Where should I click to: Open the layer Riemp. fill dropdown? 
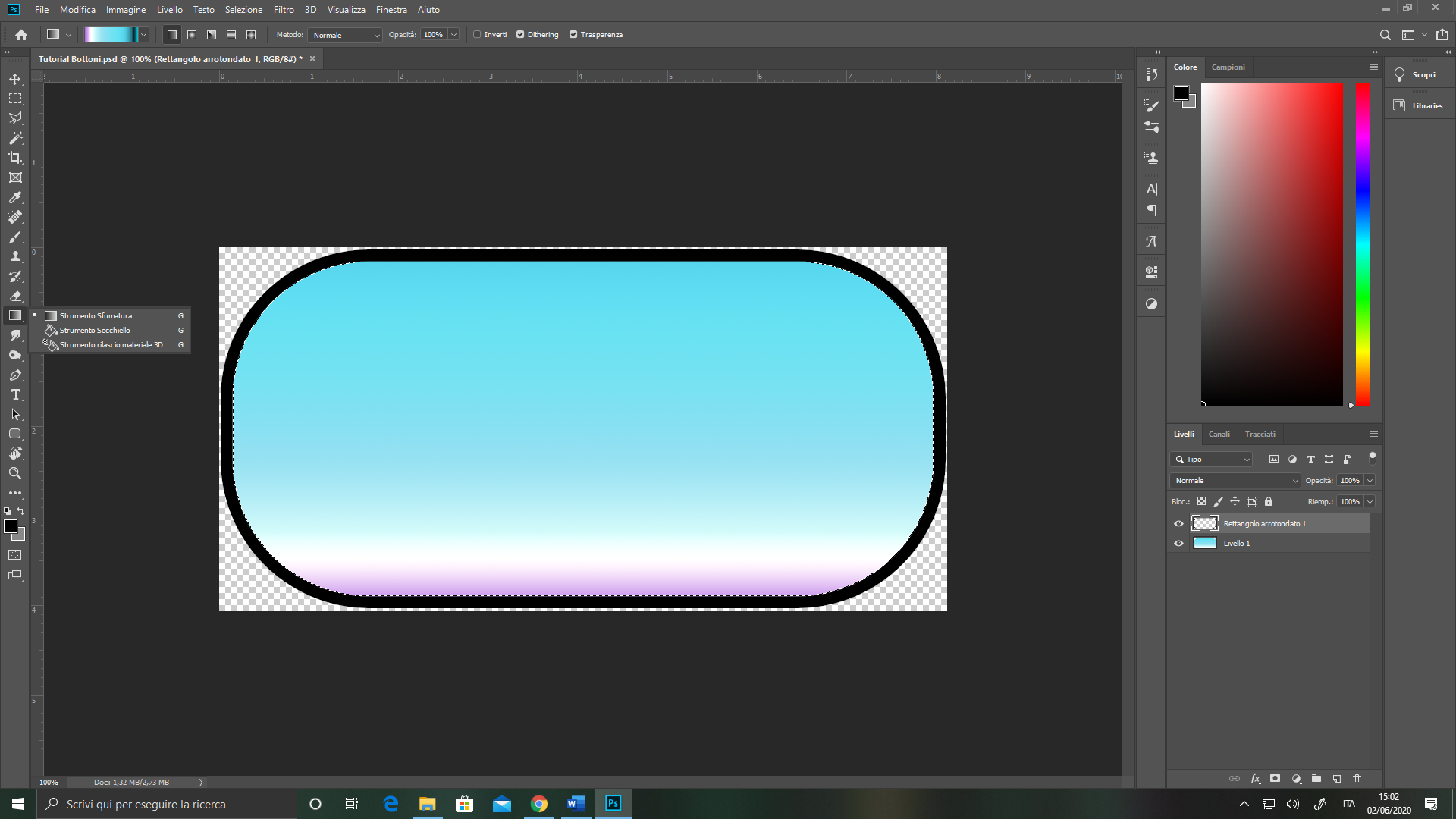click(x=1370, y=502)
